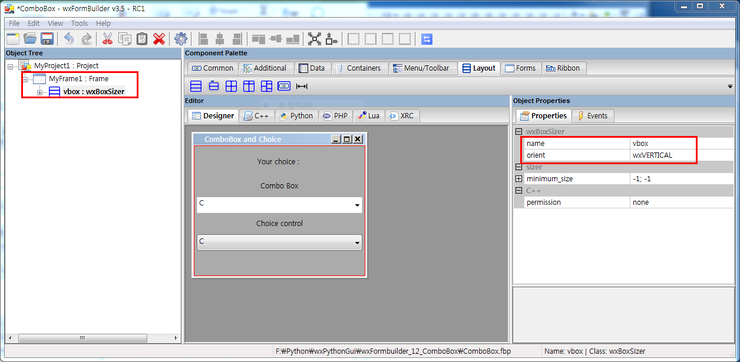Expand the minimum_size property
The height and width of the screenshot is (362, 740).
click(519, 179)
